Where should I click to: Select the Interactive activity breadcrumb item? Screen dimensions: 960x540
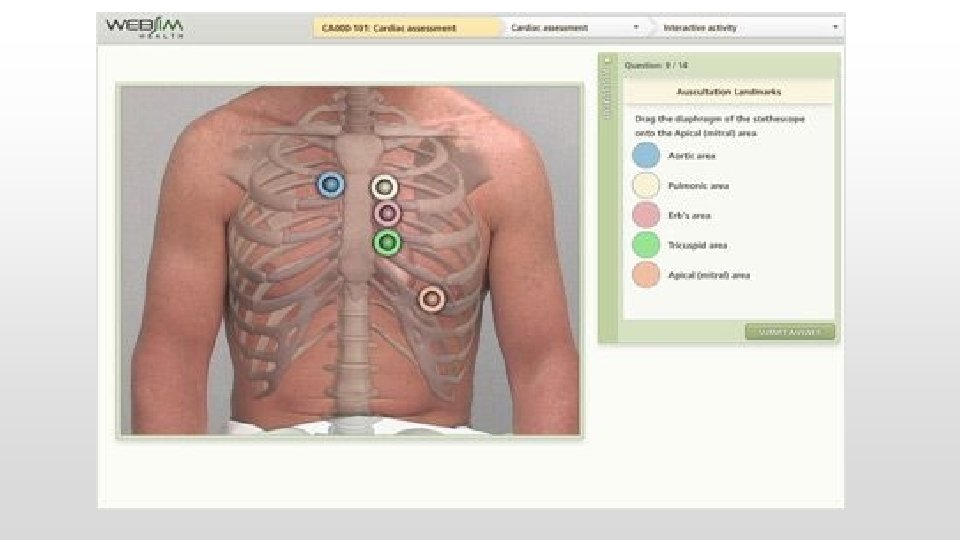pyautogui.click(x=700, y=28)
